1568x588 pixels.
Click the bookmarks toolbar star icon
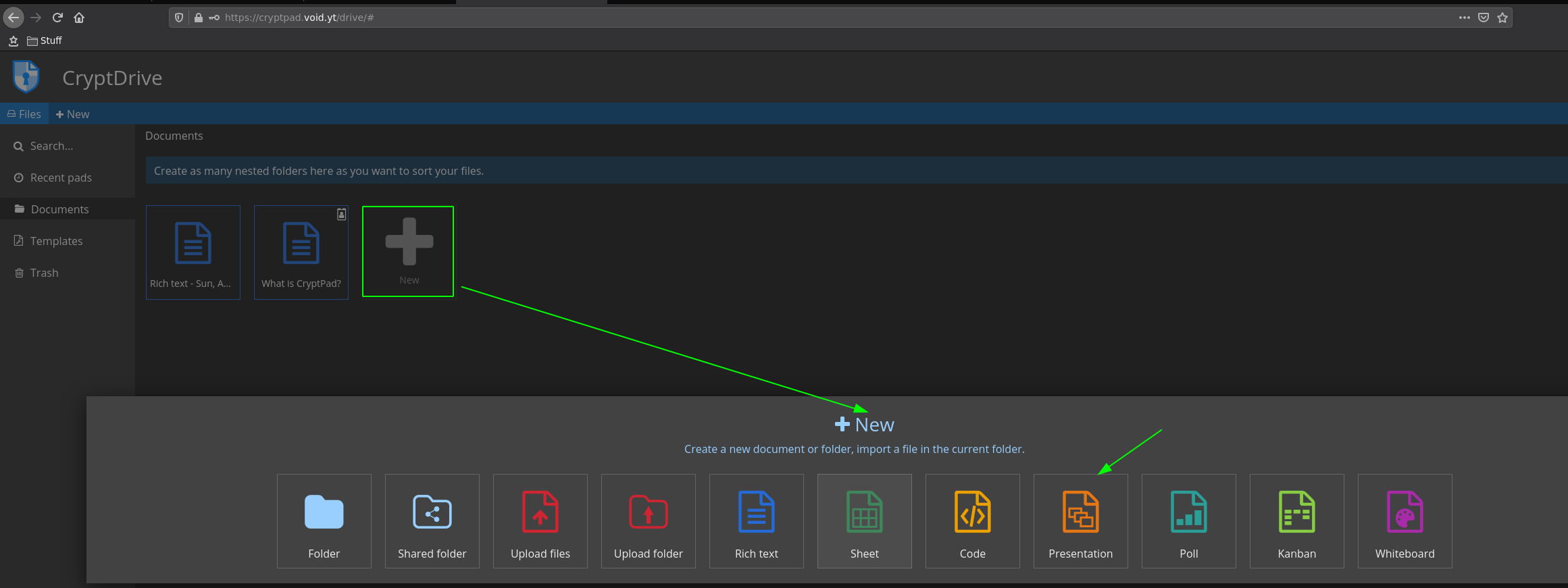pyautogui.click(x=14, y=41)
